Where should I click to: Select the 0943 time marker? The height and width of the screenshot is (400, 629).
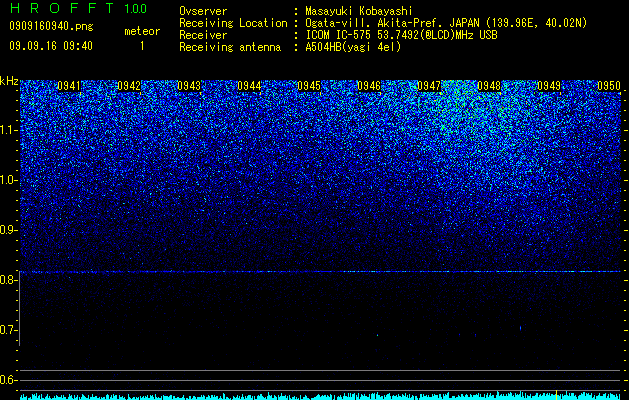189,86
